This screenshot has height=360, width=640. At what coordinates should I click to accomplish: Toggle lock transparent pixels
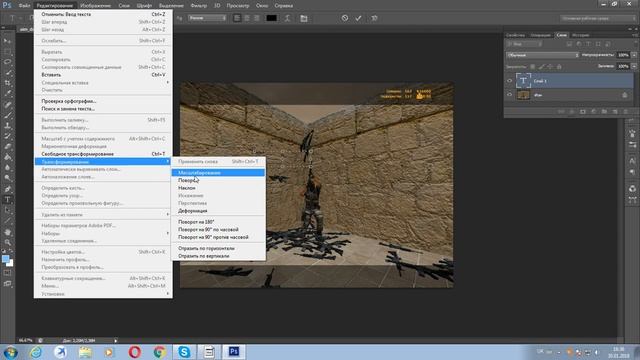(533, 66)
